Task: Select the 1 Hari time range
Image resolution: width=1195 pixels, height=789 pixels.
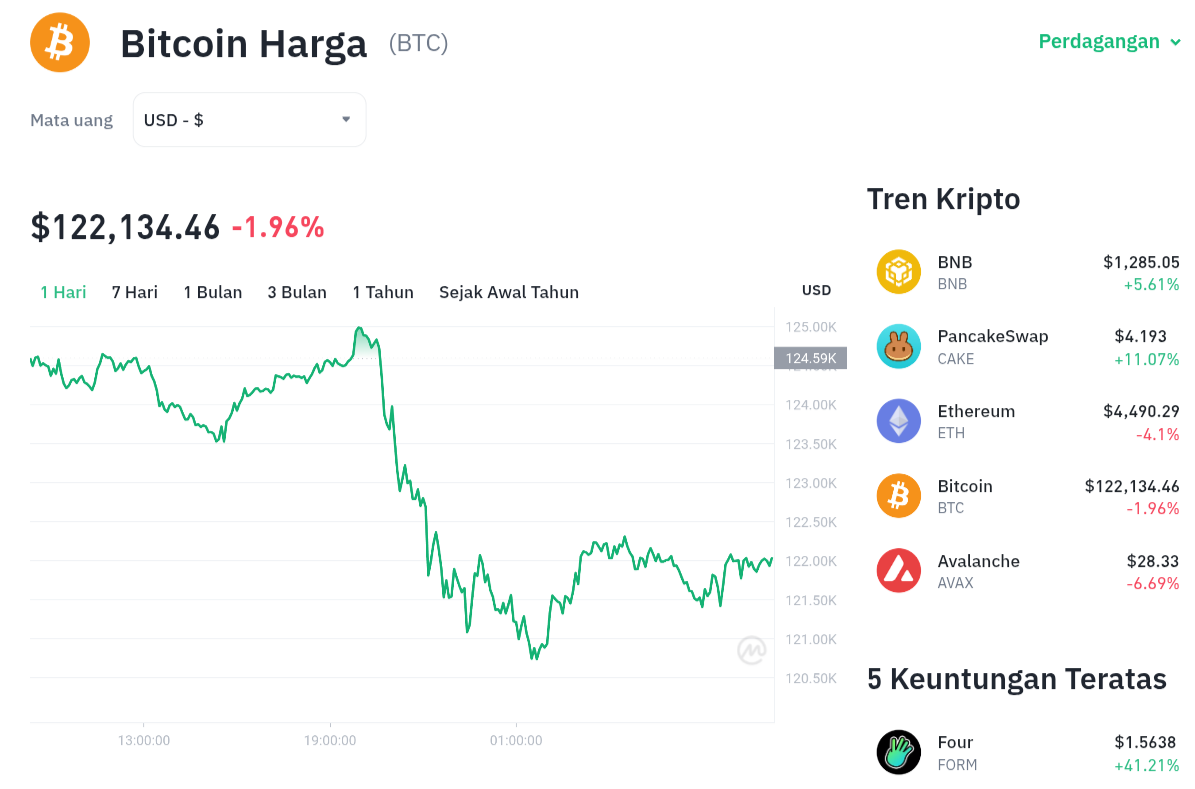Action: (x=63, y=292)
